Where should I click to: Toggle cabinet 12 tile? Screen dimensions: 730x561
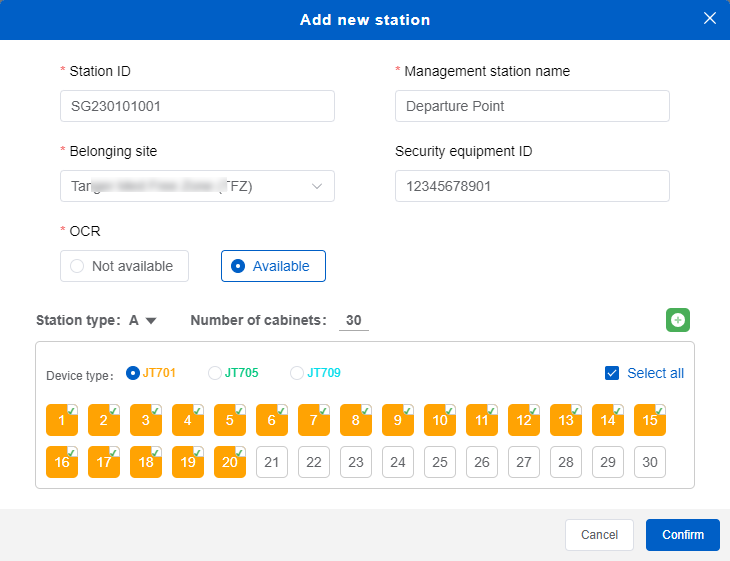524,420
